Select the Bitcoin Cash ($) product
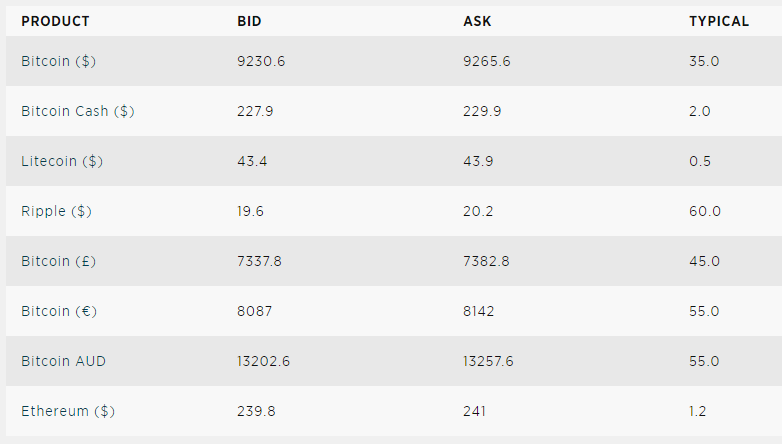This screenshot has height=444, width=782. (x=78, y=111)
